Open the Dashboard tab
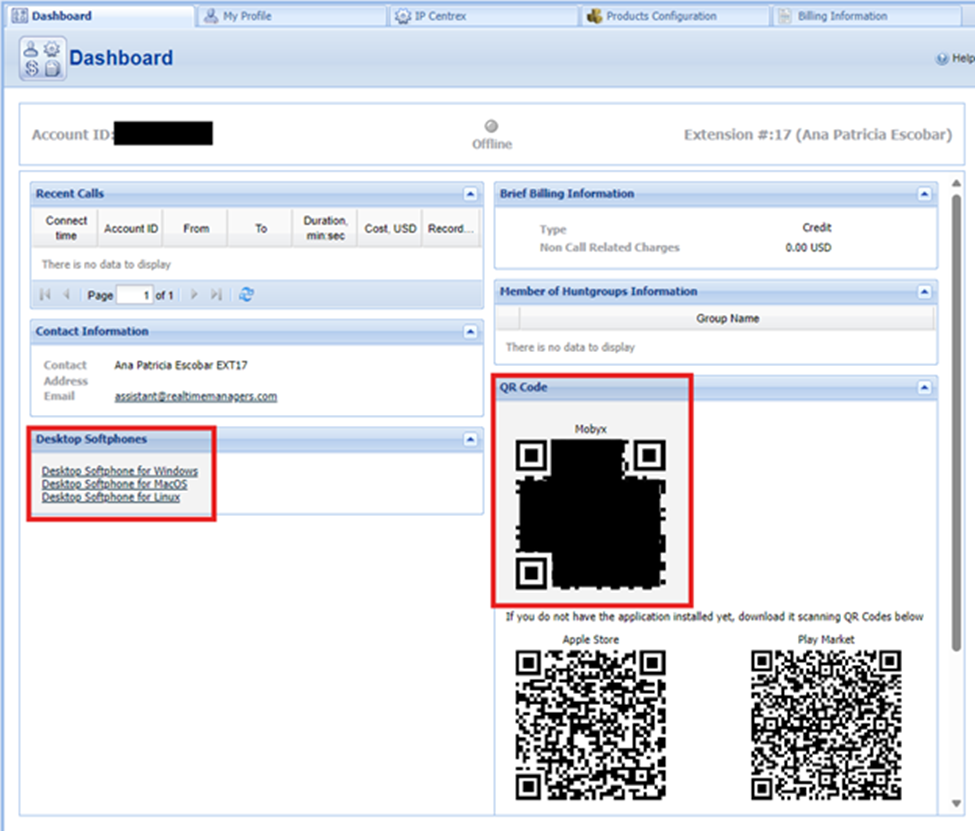The image size is (975, 831). tap(99, 16)
